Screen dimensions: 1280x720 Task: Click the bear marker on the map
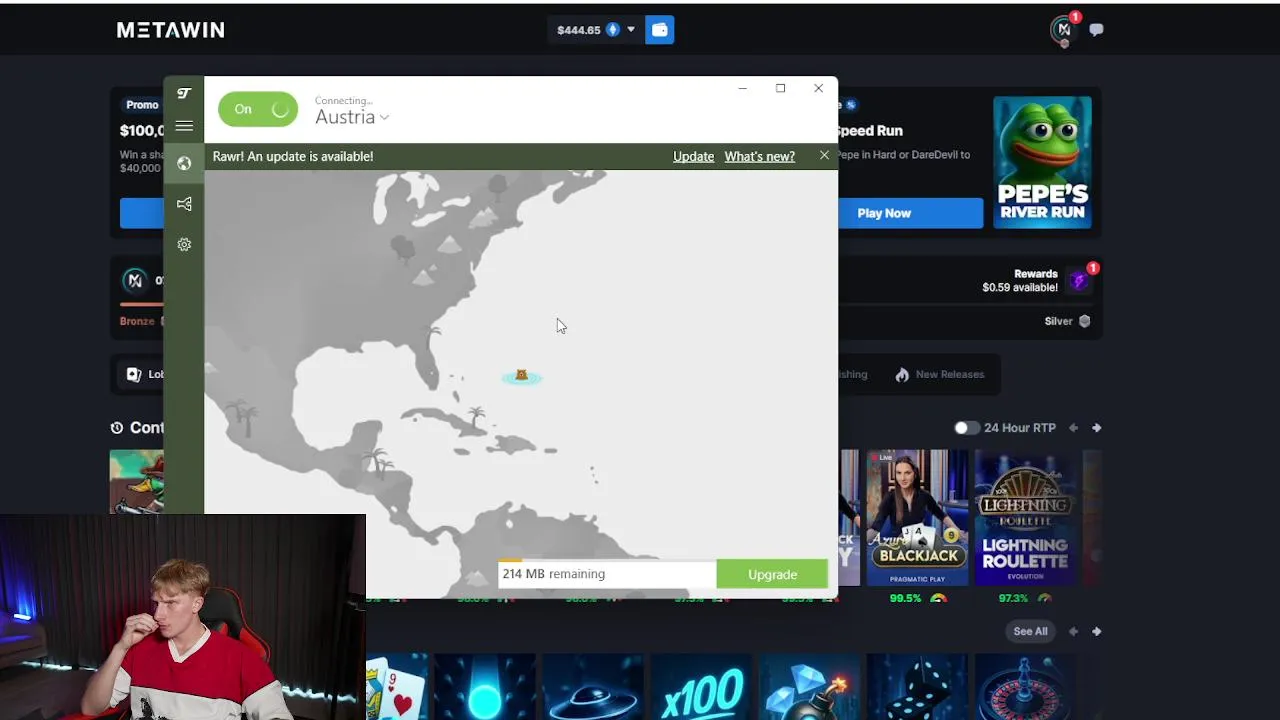(521, 376)
